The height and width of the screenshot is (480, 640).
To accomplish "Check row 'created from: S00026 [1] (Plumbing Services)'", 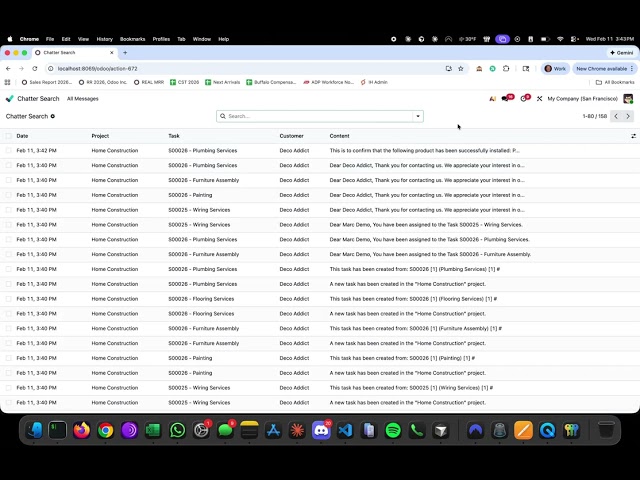I will (x=8, y=269).
